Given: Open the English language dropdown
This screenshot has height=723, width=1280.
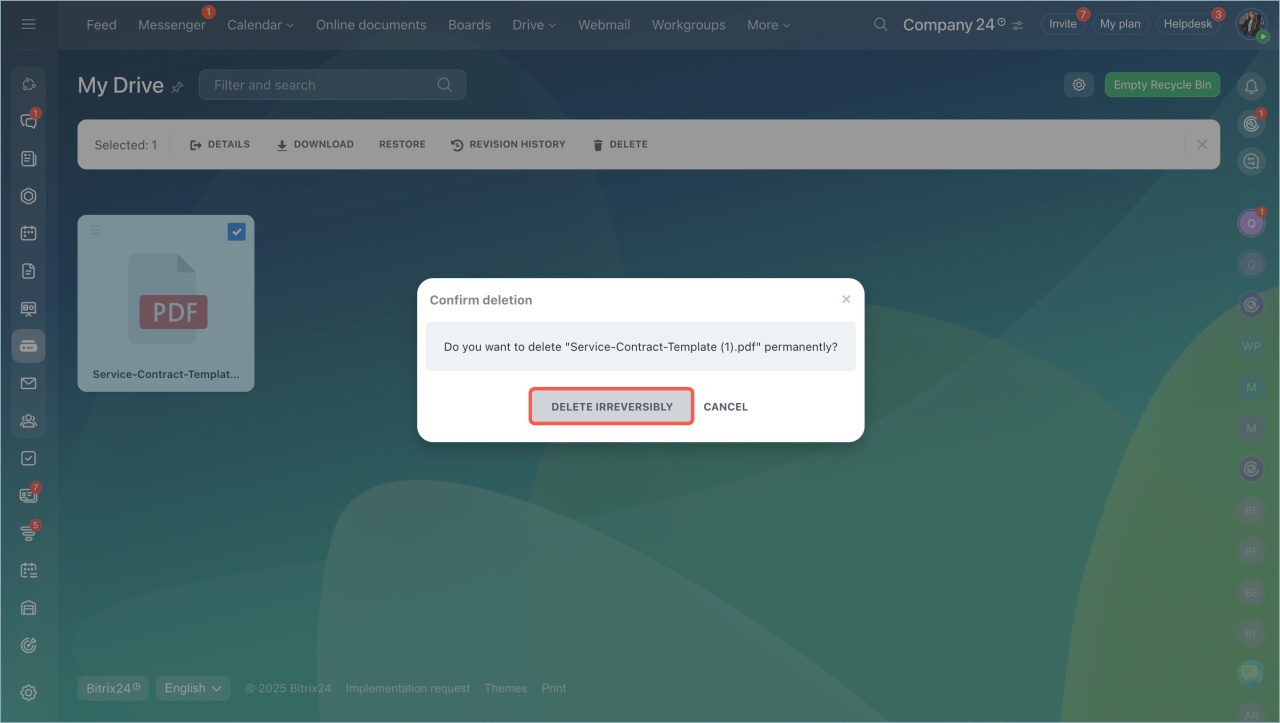Looking at the screenshot, I should pos(193,688).
